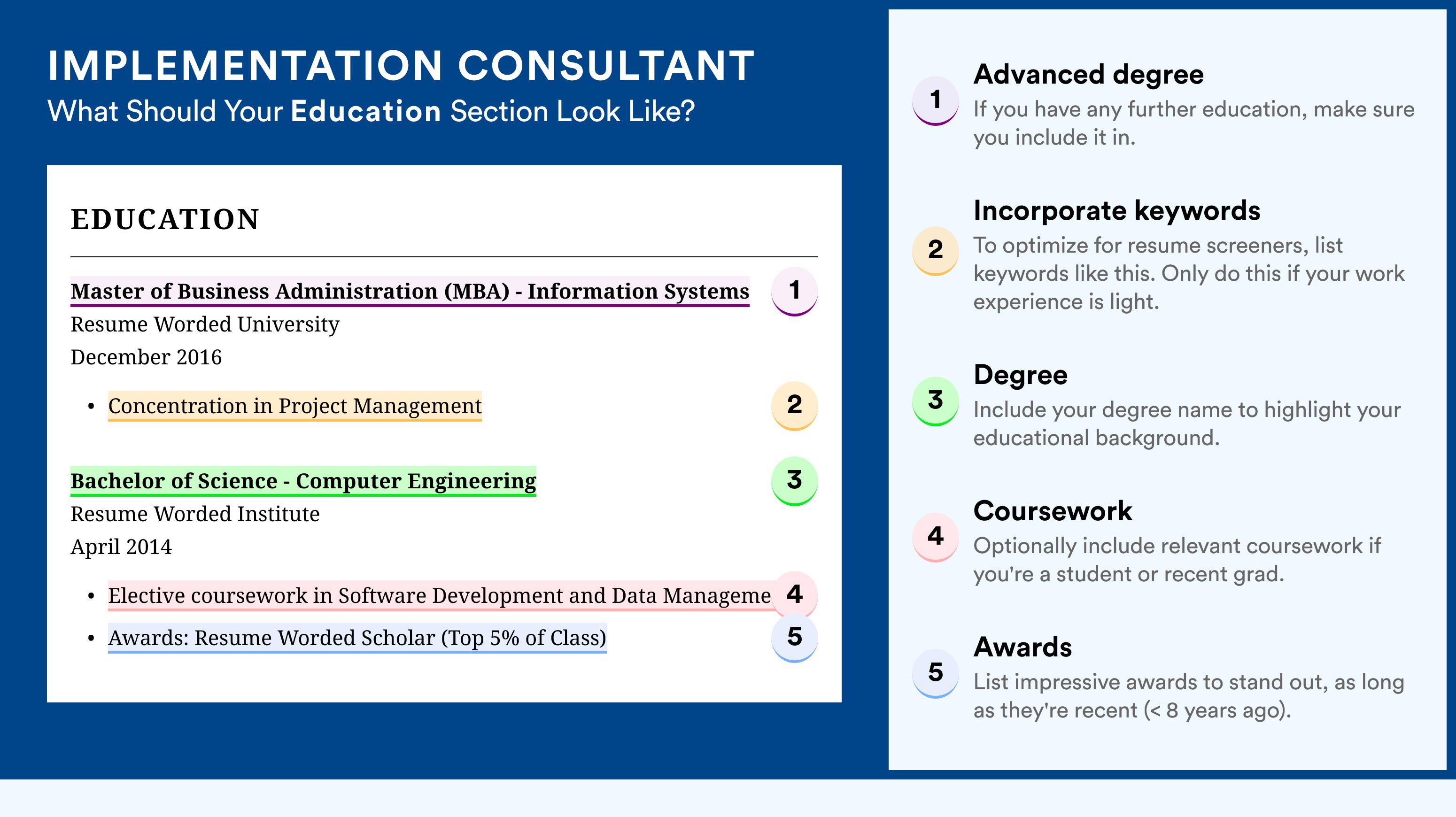Click the IMPLEMENTATION CONSULTANT title

click(x=401, y=66)
